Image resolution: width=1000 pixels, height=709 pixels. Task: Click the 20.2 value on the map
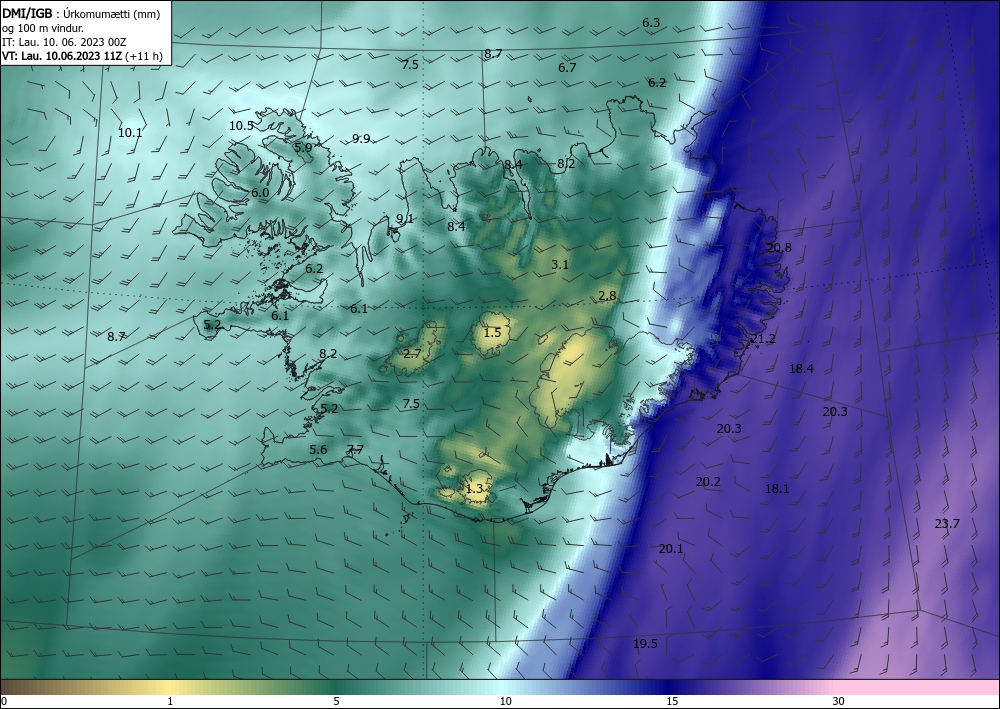pos(708,482)
